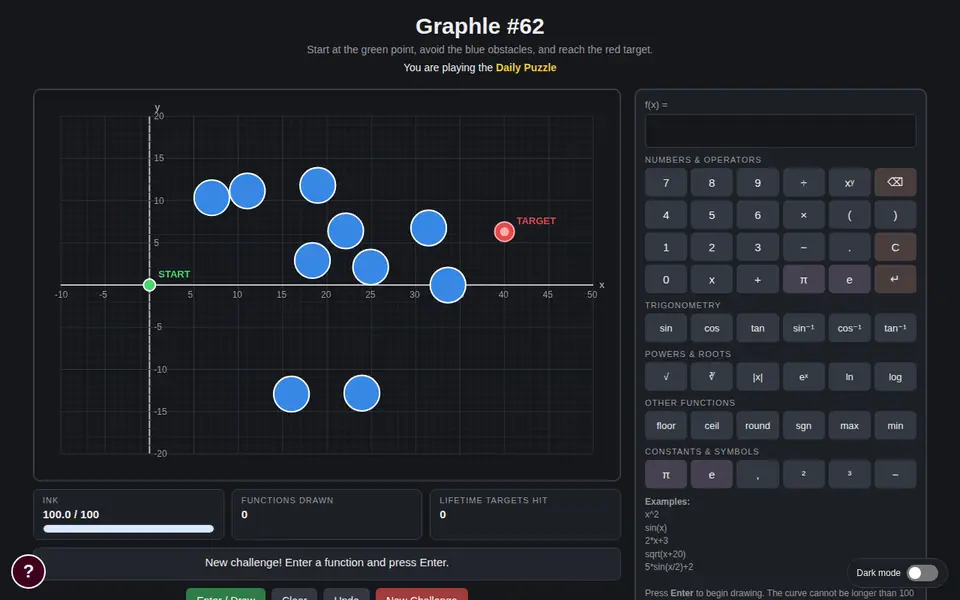960x600 pixels.
Task: Click the green START point on graph
Action: [149, 285]
